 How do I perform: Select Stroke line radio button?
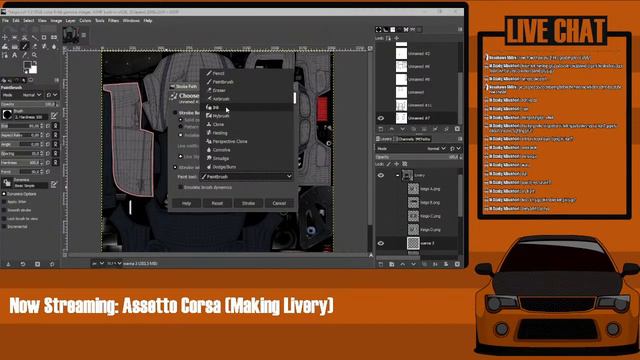tap(175, 113)
